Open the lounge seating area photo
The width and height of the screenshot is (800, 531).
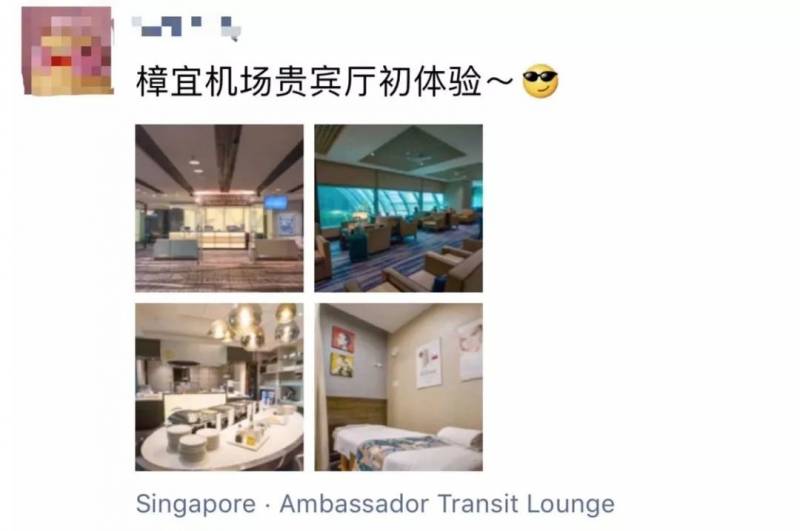click(x=398, y=208)
